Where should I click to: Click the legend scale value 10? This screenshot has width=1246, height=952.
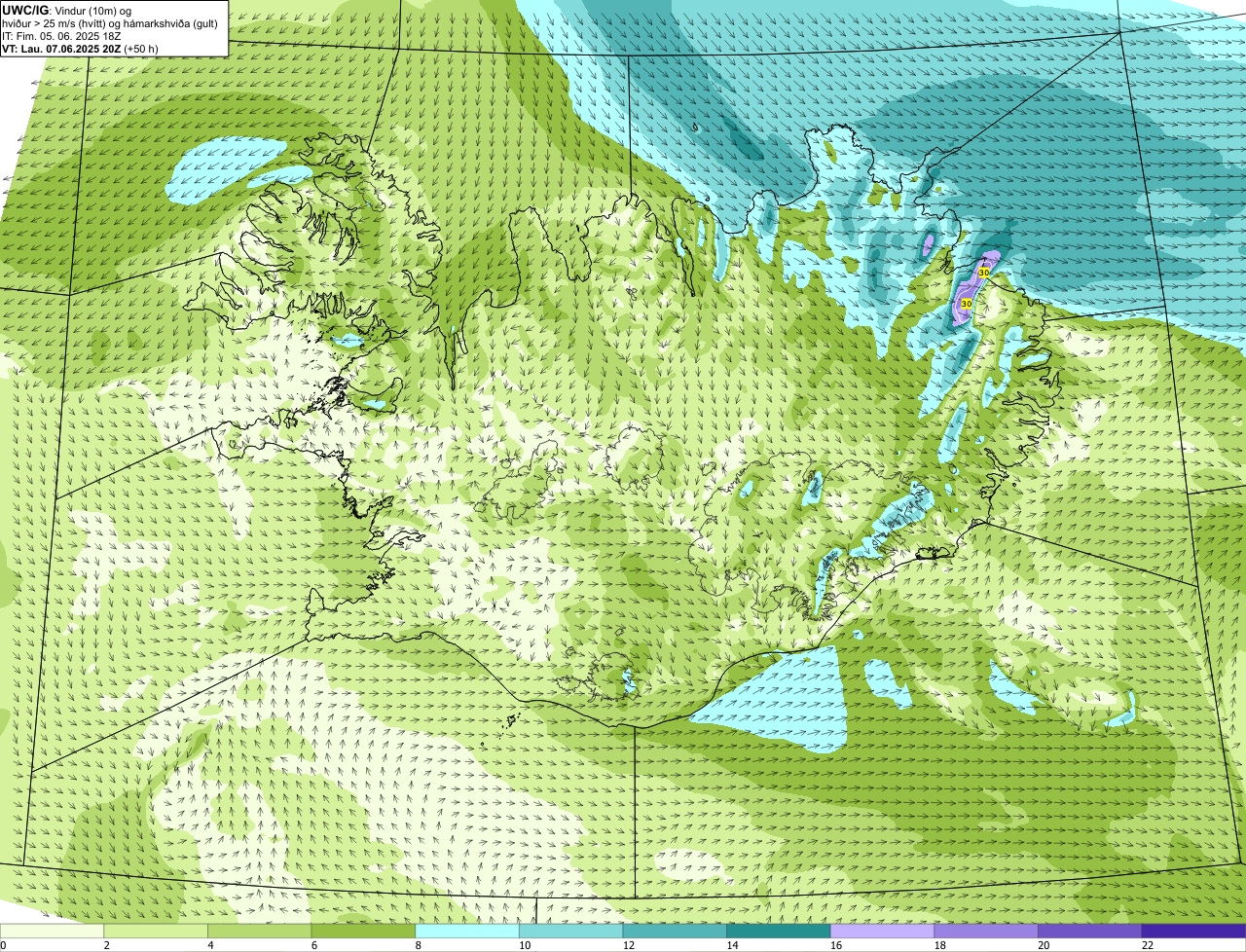pos(525,945)
